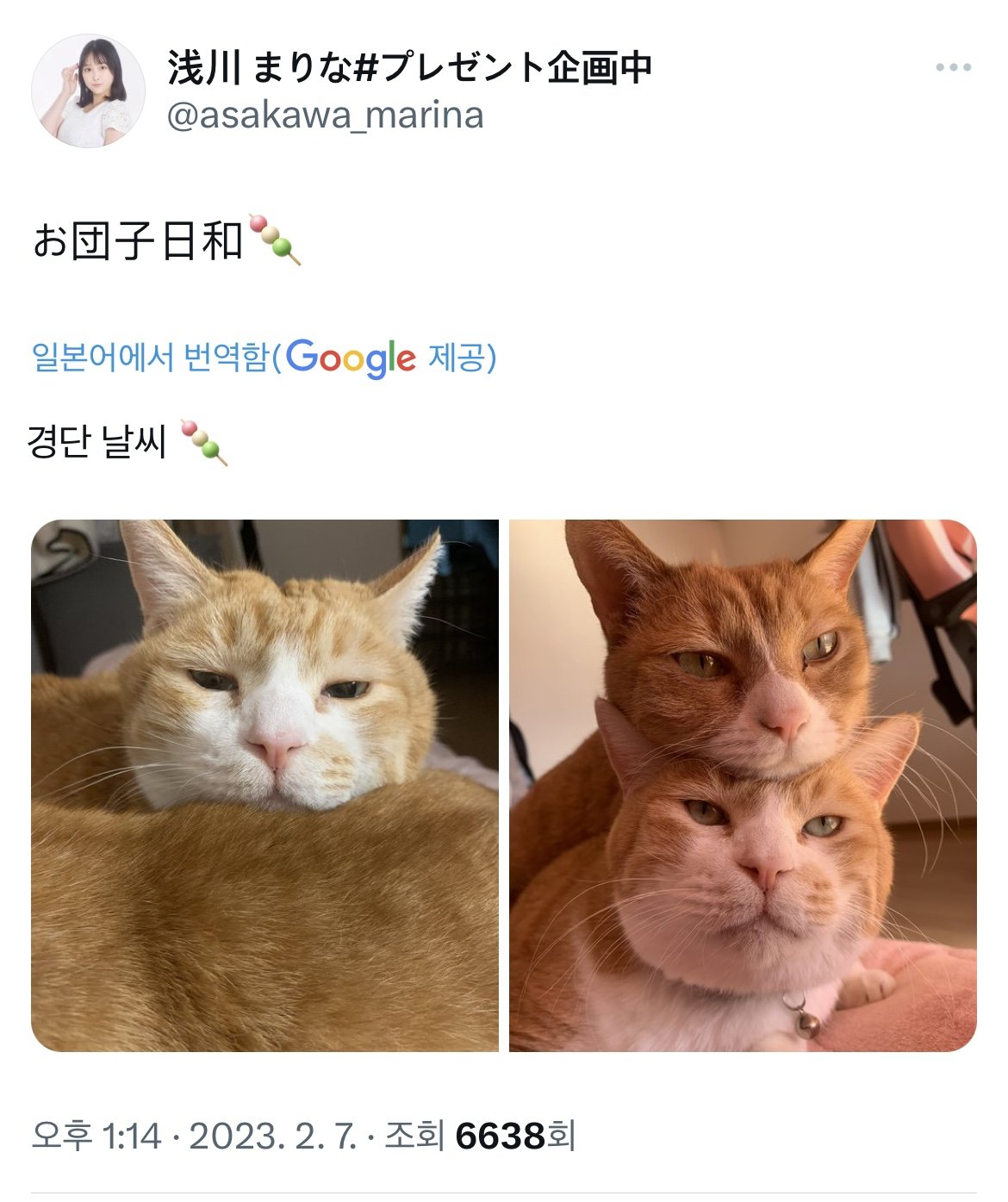
Task: Click the 제공) text after Google
Action: (x=462, y=357)
